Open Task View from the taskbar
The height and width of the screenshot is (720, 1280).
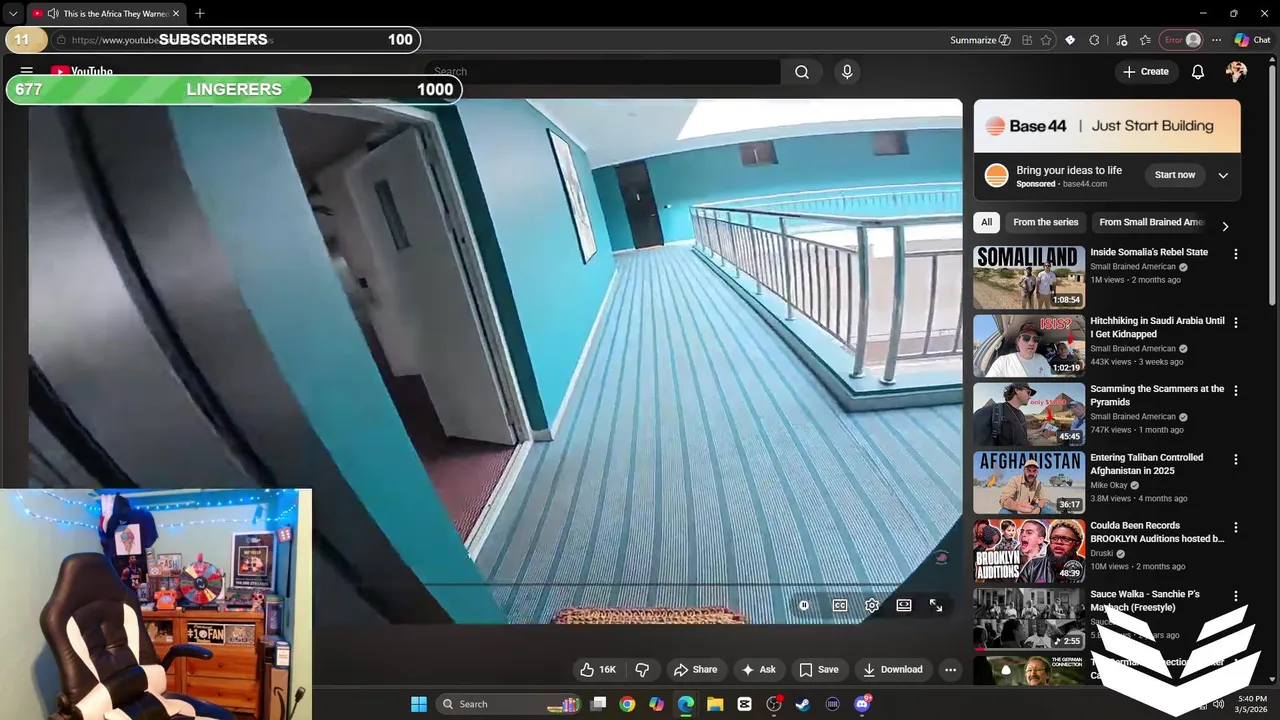coord(598,704)
